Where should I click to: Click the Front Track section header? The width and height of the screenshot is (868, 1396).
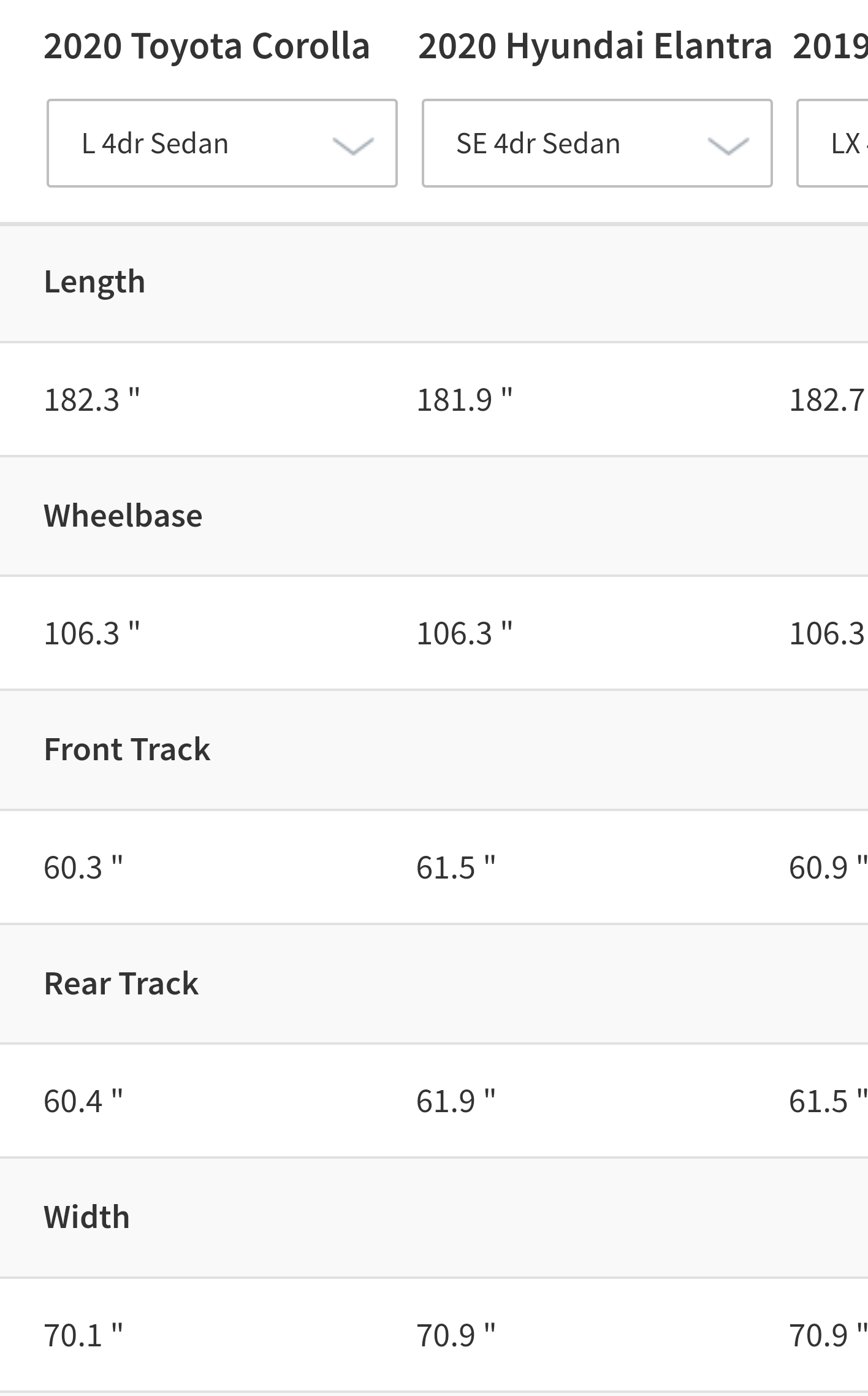coord(127,749)
